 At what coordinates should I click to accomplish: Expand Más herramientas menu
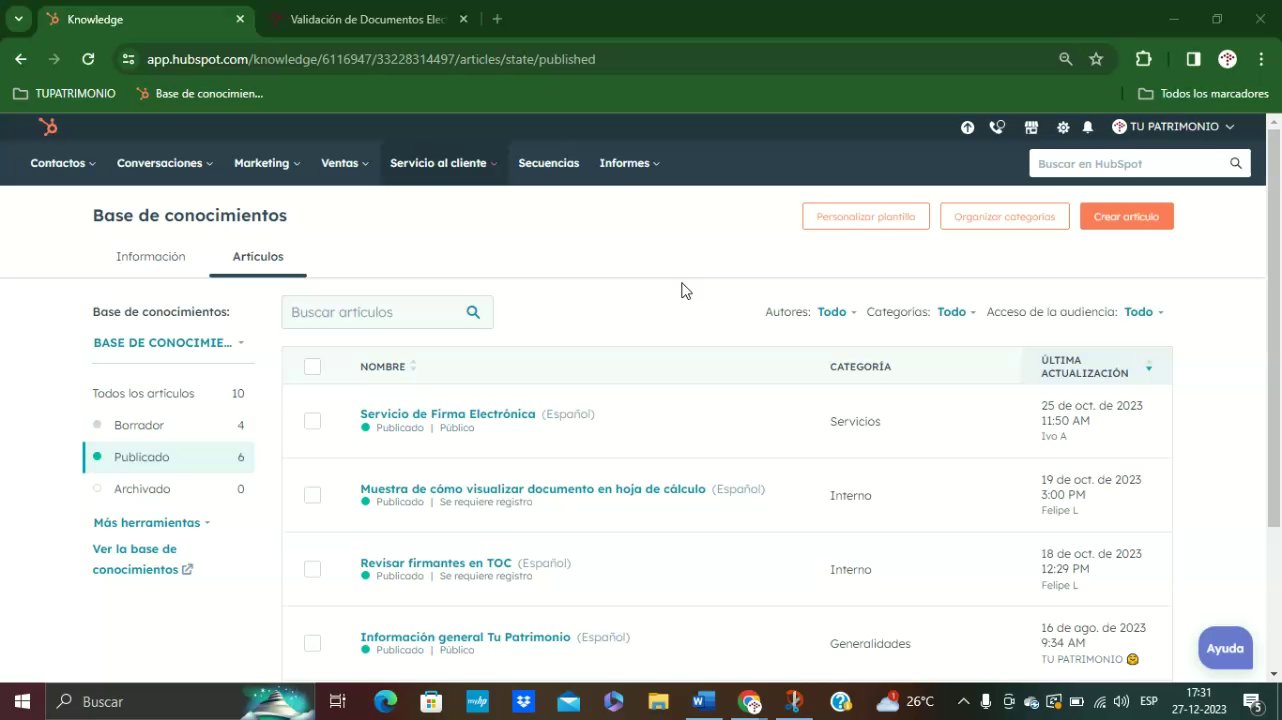click(x=152, y=522)
